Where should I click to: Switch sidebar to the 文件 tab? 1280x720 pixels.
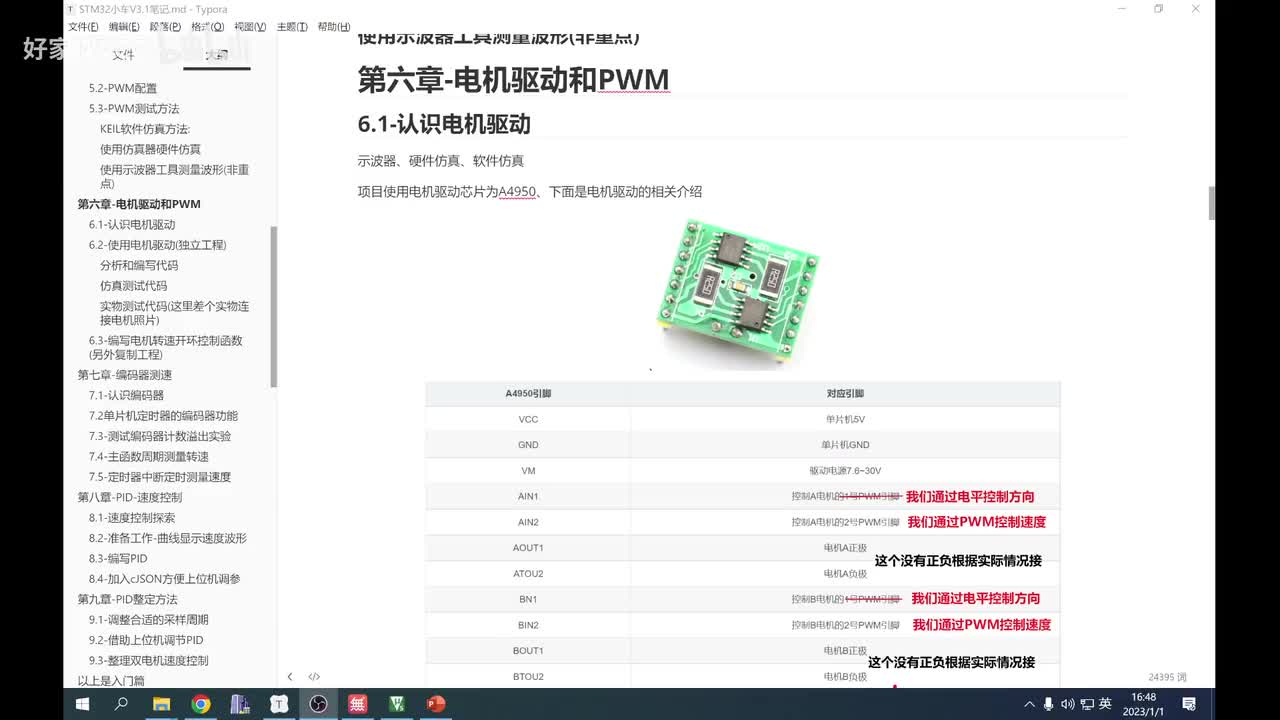pyautogui.click(x=123, y=55)
